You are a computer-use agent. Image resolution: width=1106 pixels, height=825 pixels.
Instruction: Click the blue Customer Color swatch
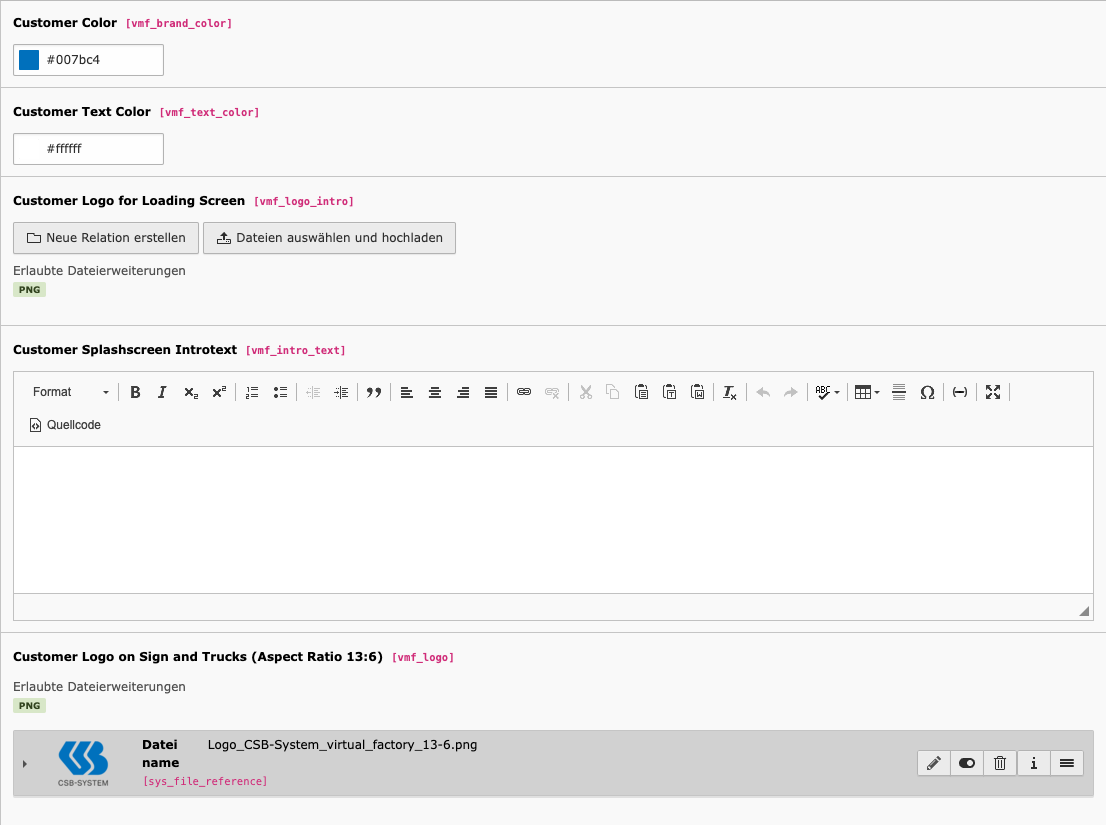(x=29, y=60)
